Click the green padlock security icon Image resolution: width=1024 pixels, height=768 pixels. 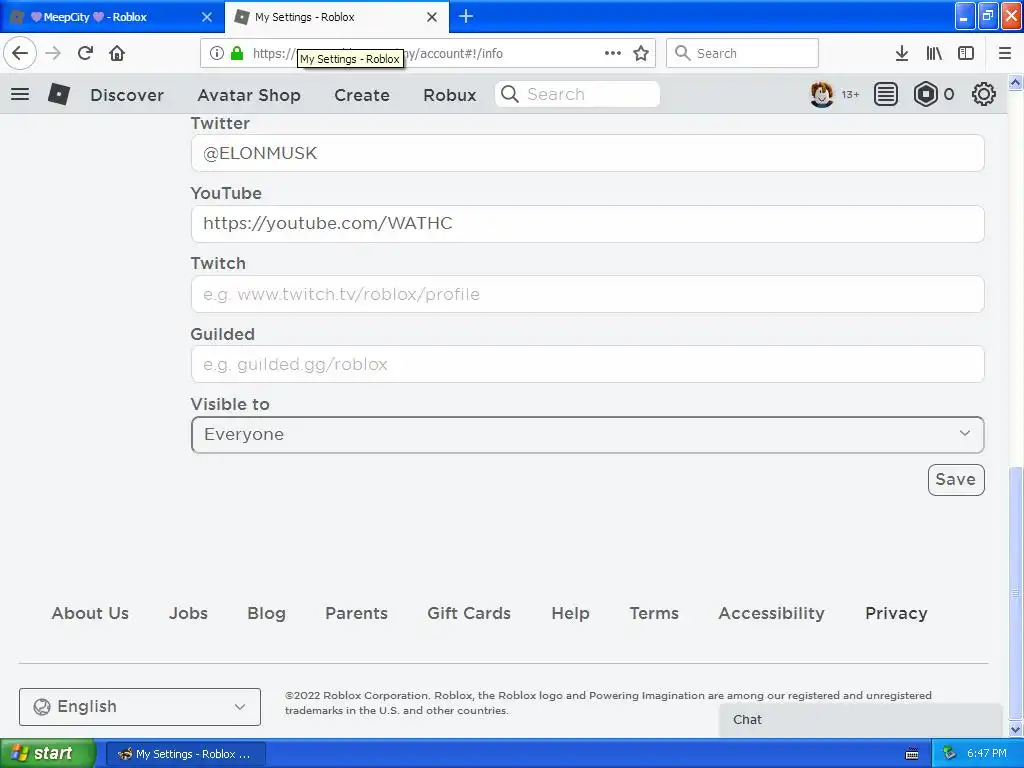click(x=237, y=53)
